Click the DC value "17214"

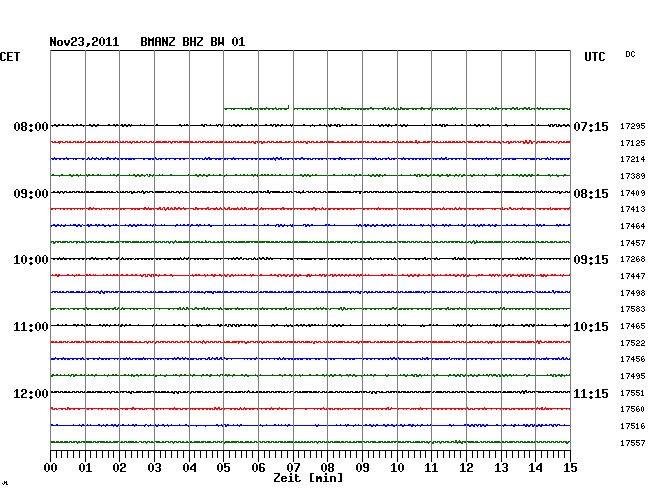pos(633,159)
